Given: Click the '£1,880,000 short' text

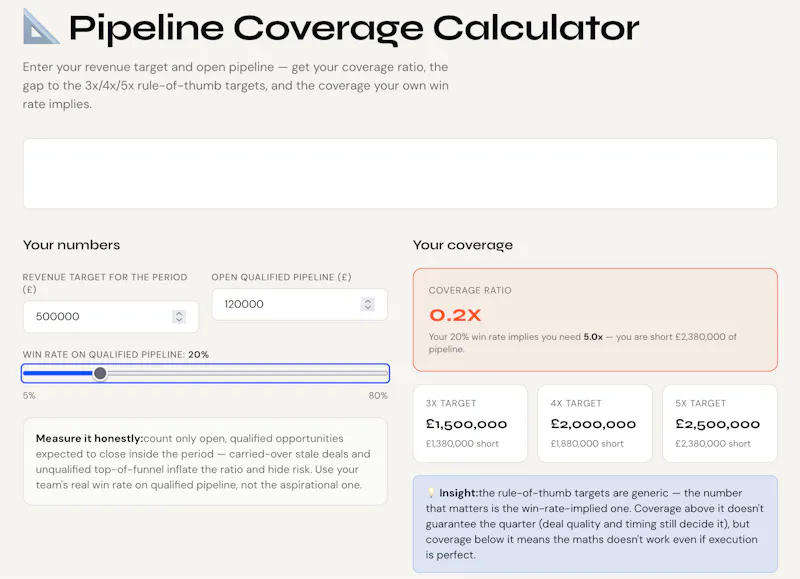Looking at the screenshot, I should coord(587,444).
